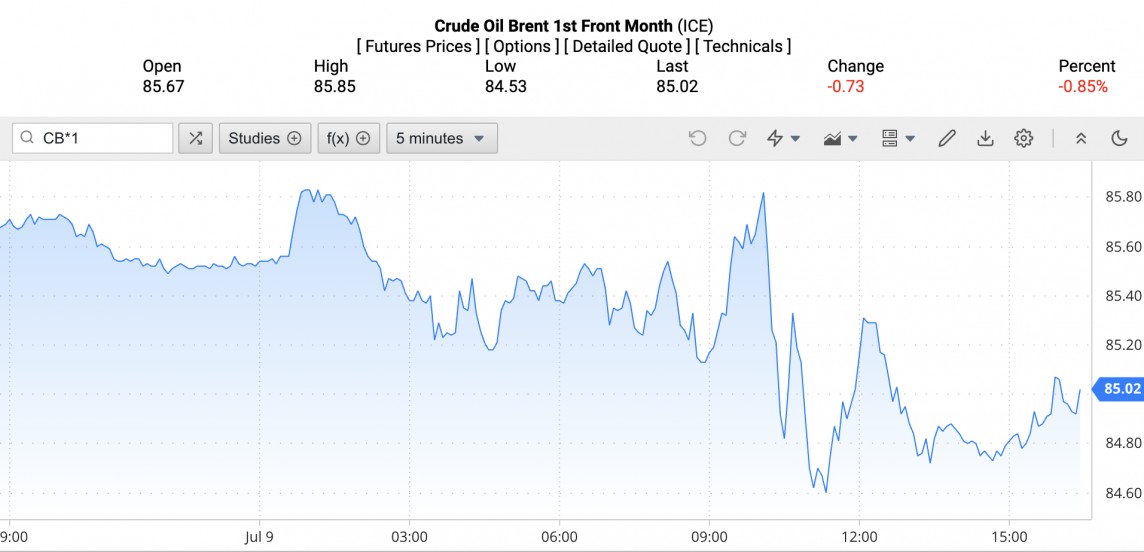
Task: Click the compare symbols shuffle icon
Action: (195, 138)
